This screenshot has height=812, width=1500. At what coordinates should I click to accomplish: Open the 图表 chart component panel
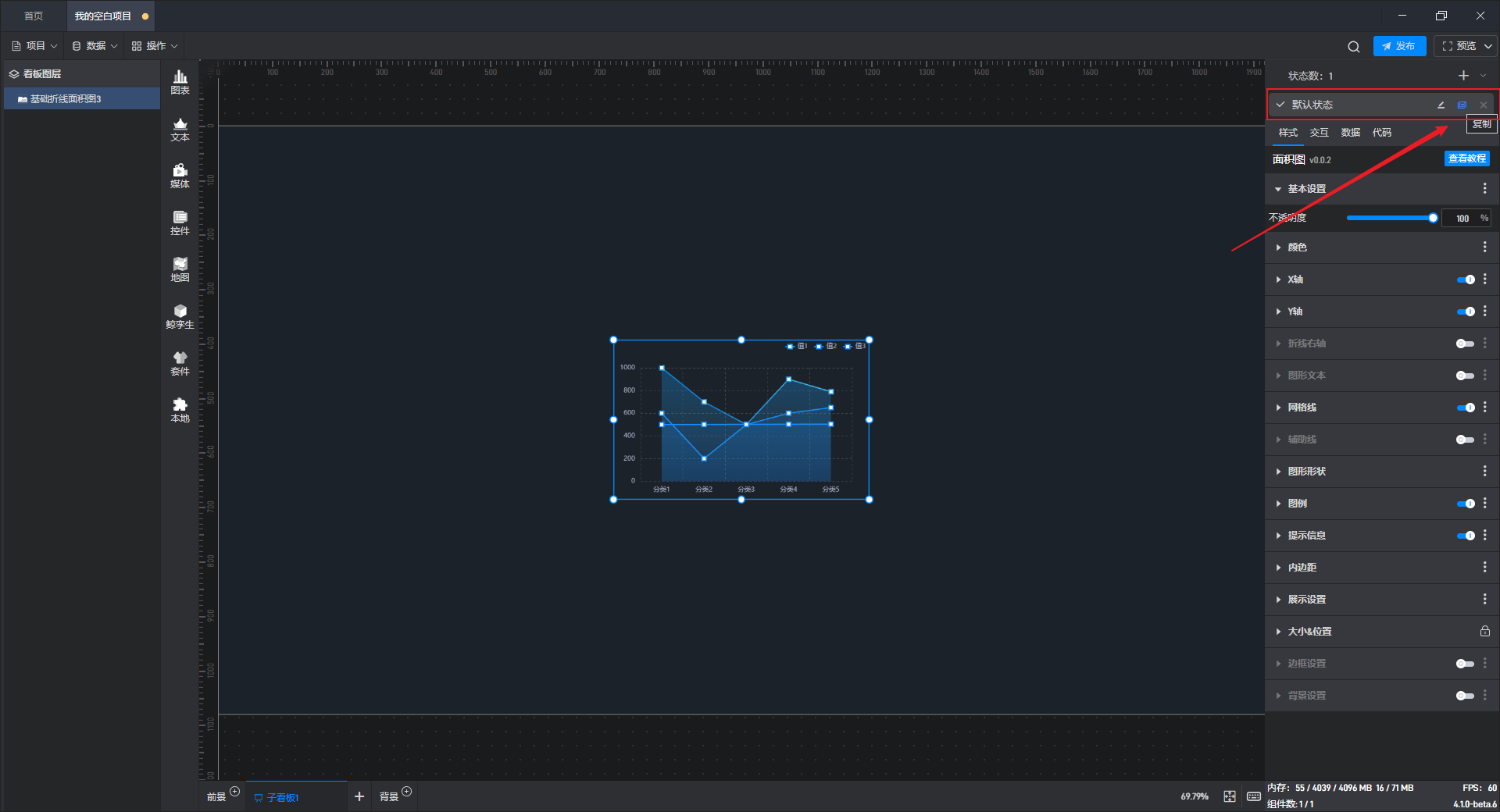pyautogui.click(x=180, y=82)
